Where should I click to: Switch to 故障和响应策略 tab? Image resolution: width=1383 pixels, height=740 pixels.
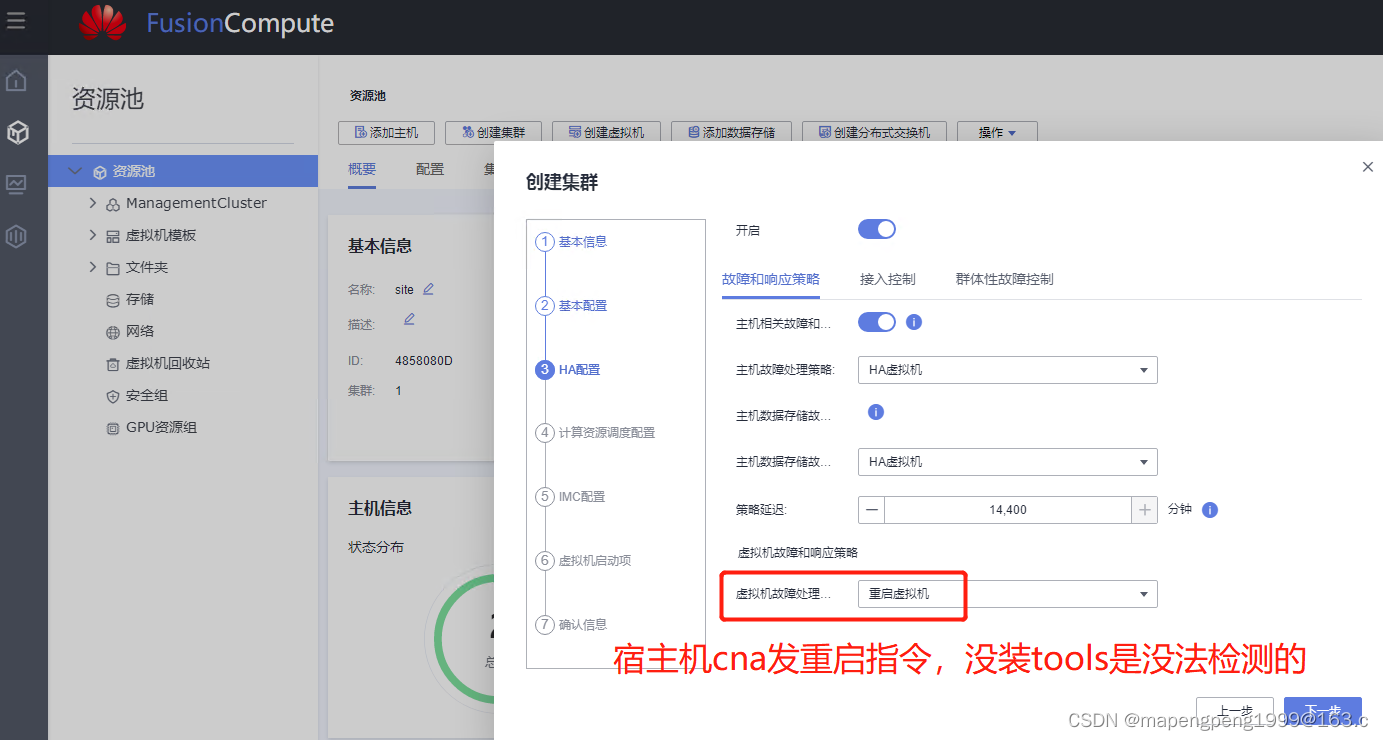(771, 279)
